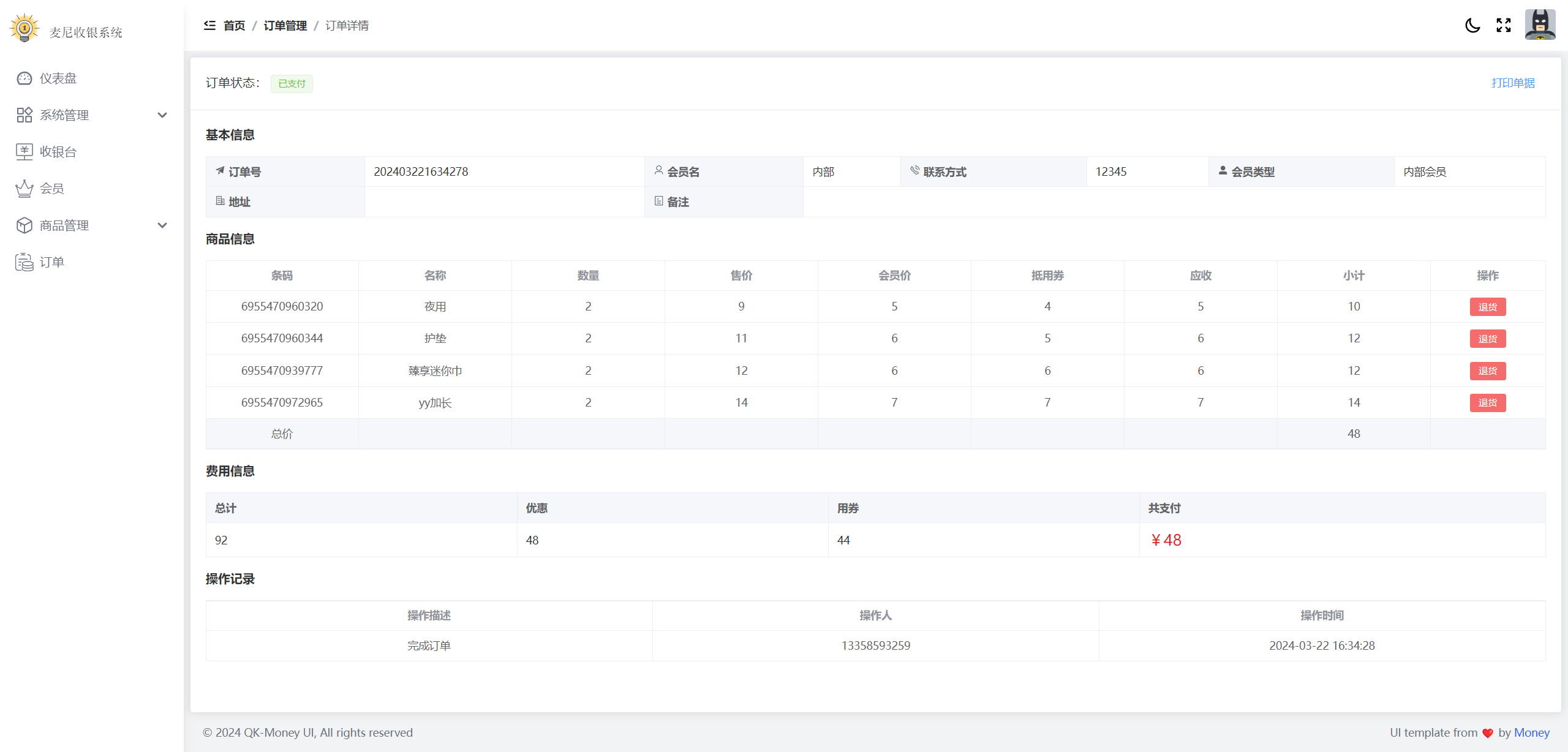Return the yy加长 product row

(x=1487, y=403)
